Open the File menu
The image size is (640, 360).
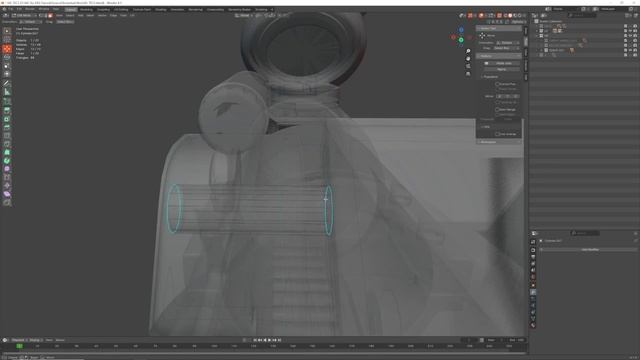11,9
